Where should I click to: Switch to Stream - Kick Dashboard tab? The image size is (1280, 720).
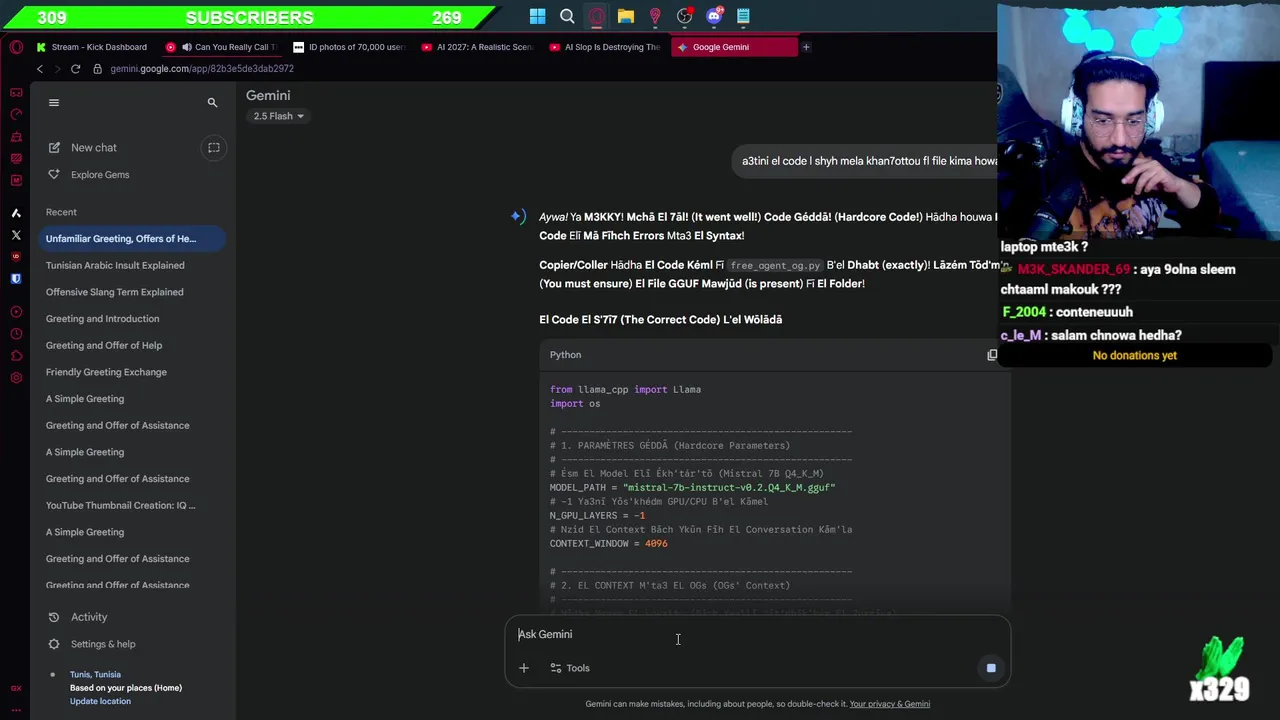[x=92, y=47]
